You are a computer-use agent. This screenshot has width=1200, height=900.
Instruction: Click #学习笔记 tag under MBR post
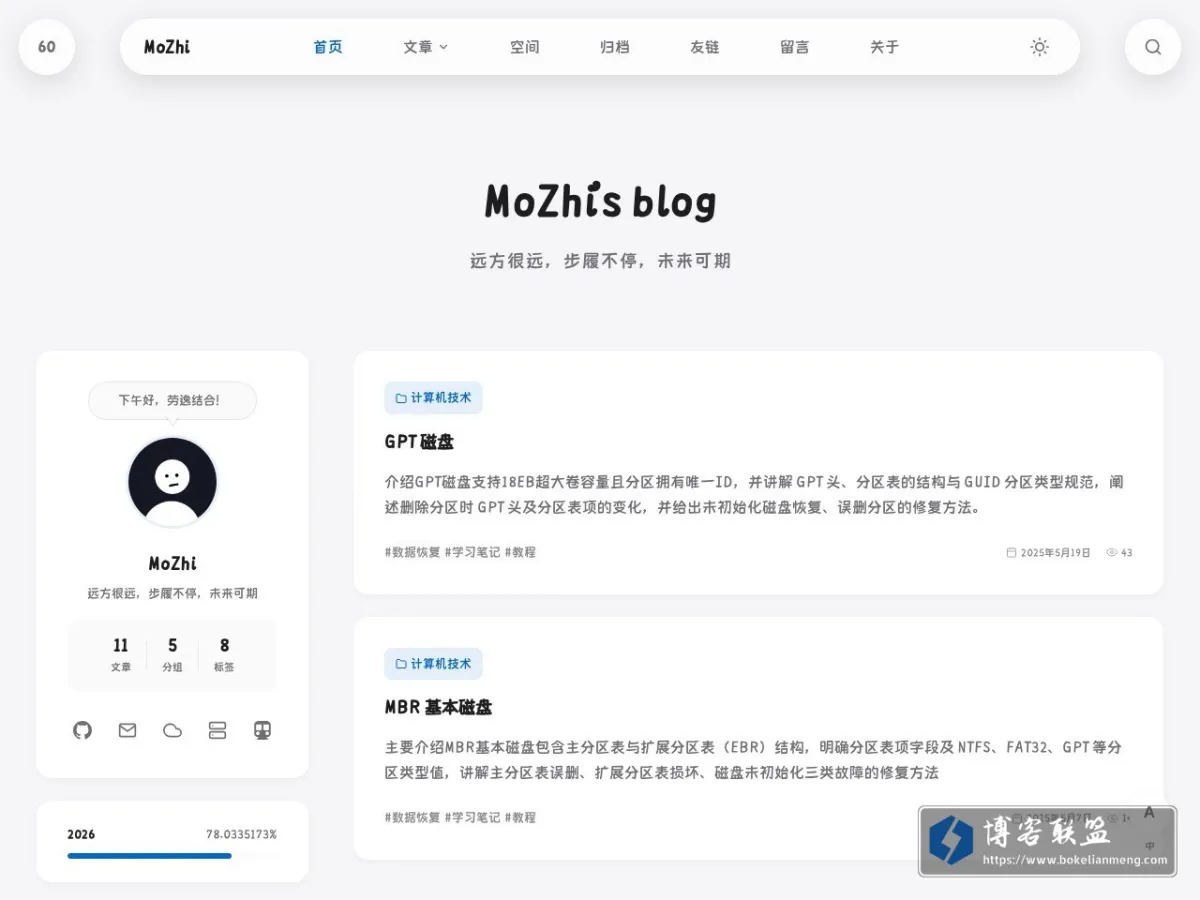(x=472, y=818)
